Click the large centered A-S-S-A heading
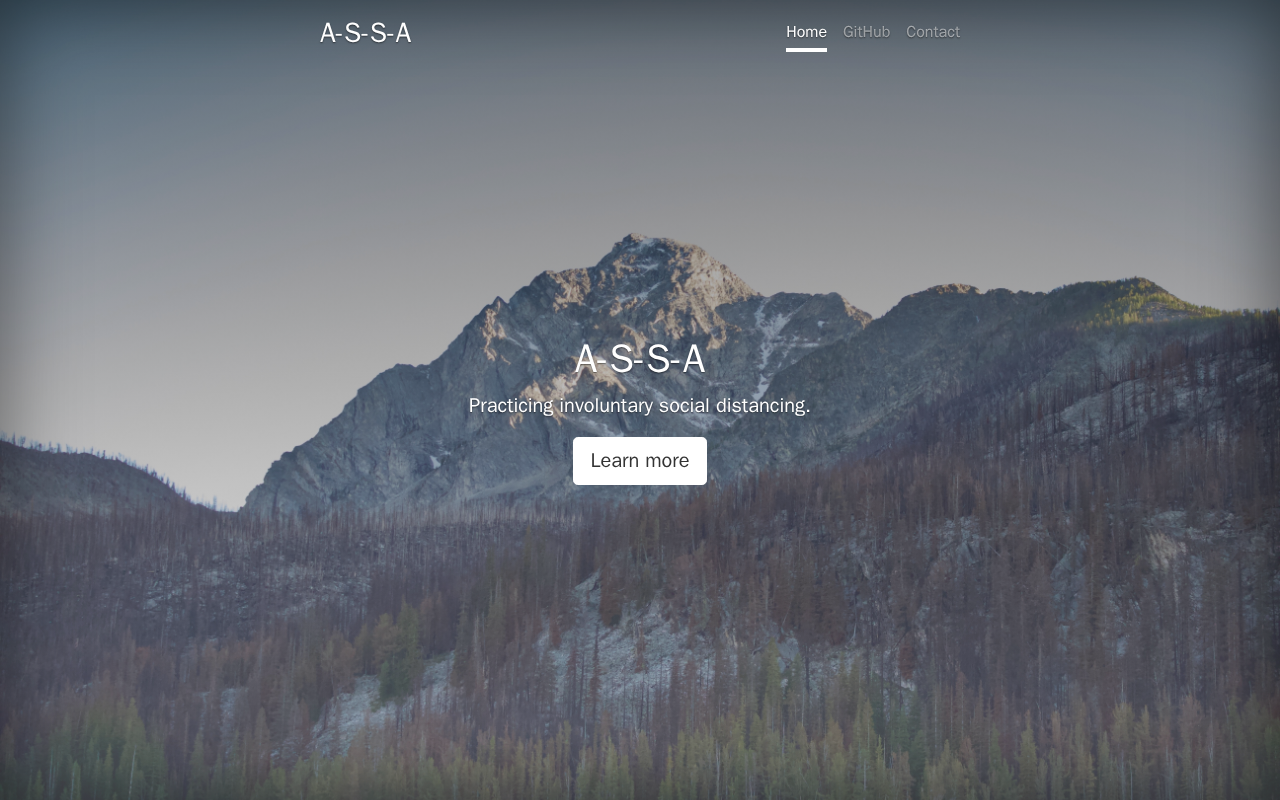The image size is (1280, 800). (x=640, y=359)
